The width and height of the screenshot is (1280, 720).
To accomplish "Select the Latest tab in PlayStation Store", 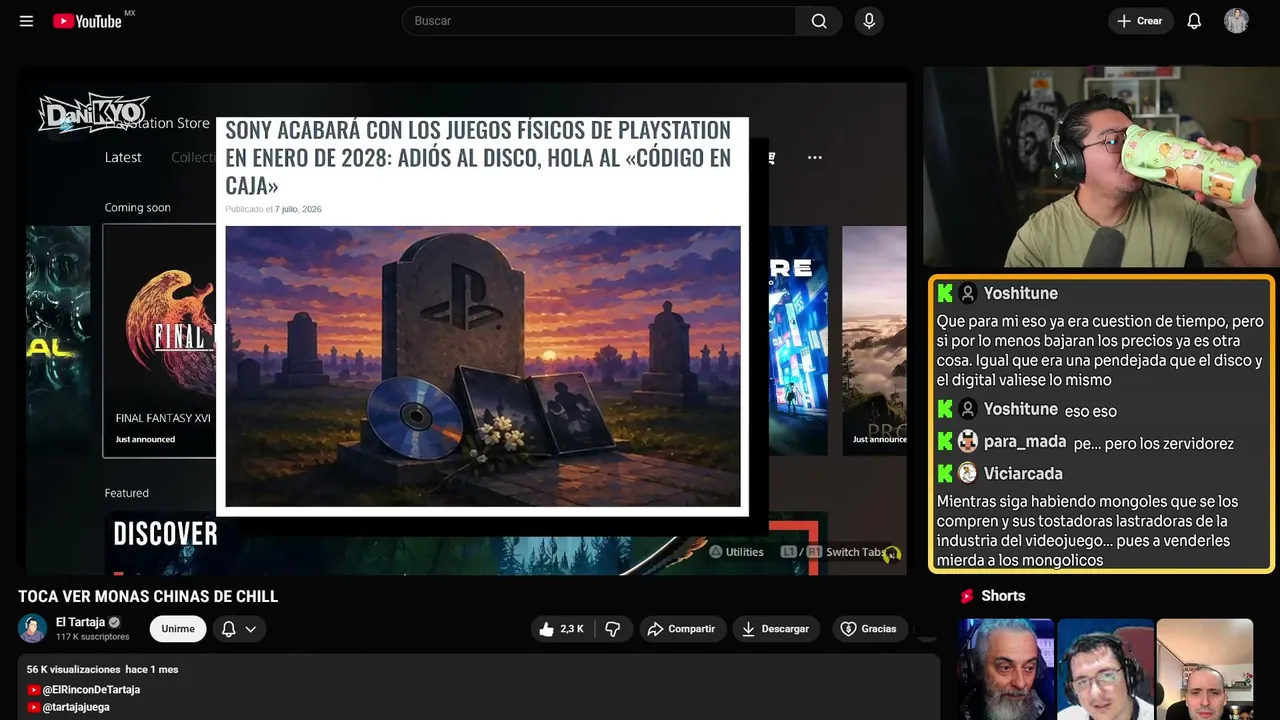I will tap(123, 157).
